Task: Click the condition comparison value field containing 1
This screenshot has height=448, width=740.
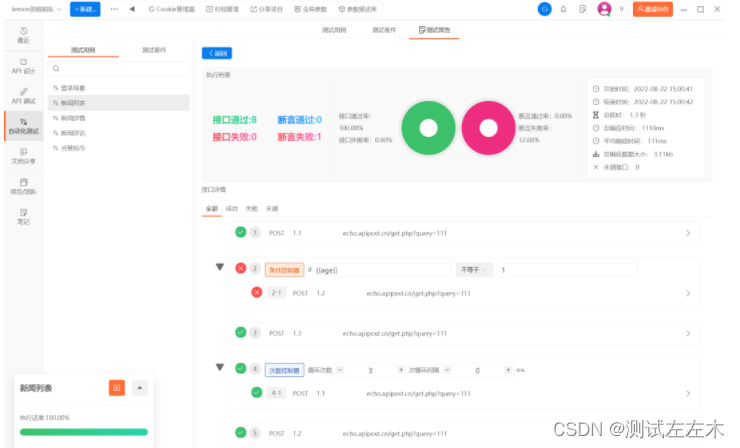Action: click(x=567, y=270)
